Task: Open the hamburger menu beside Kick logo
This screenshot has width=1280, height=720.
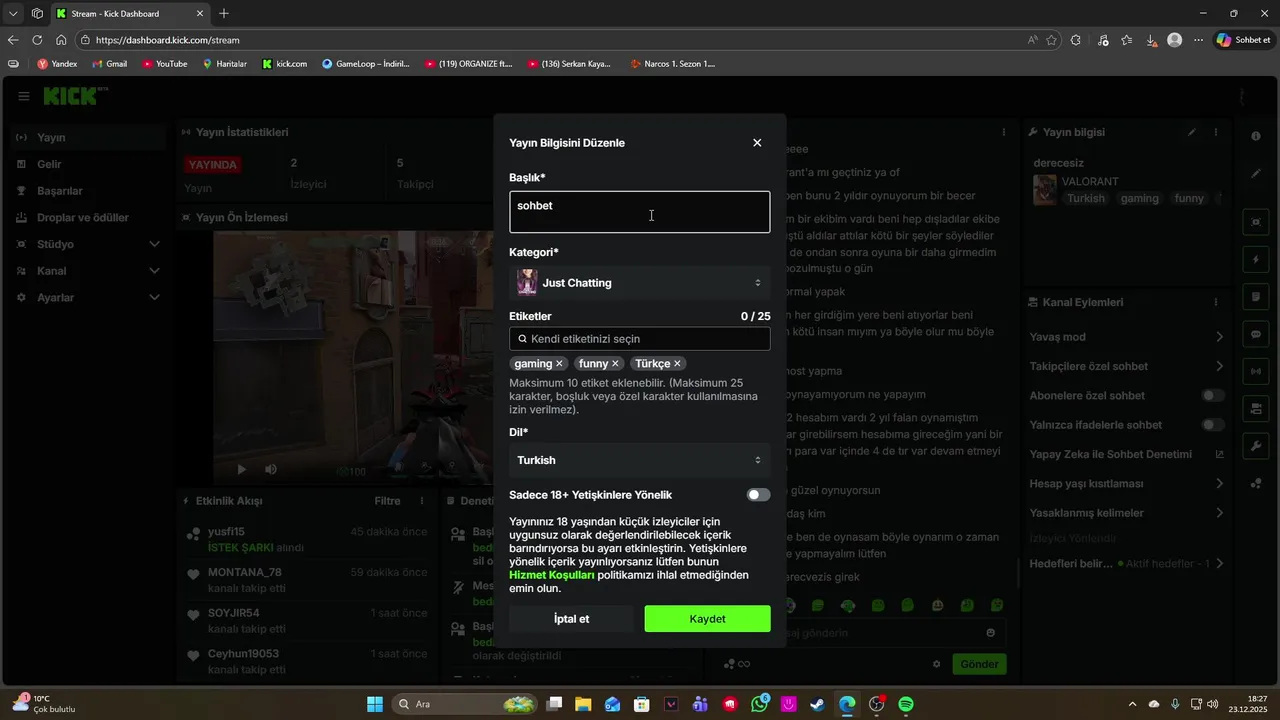Action: coord(23,96)
